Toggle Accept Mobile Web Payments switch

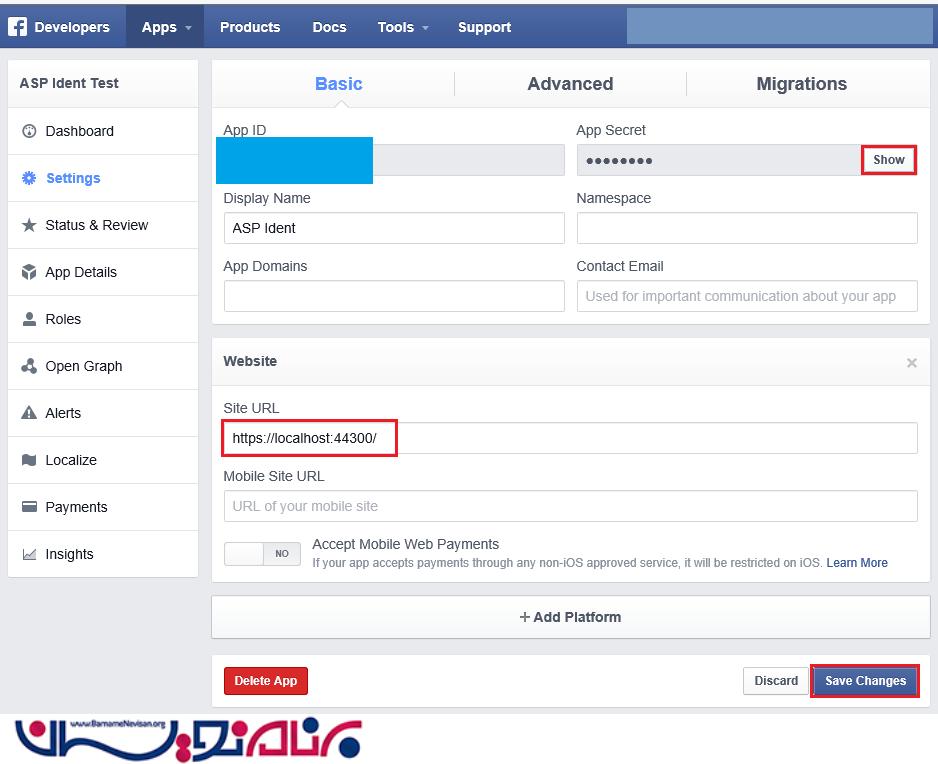pos(263,553)
